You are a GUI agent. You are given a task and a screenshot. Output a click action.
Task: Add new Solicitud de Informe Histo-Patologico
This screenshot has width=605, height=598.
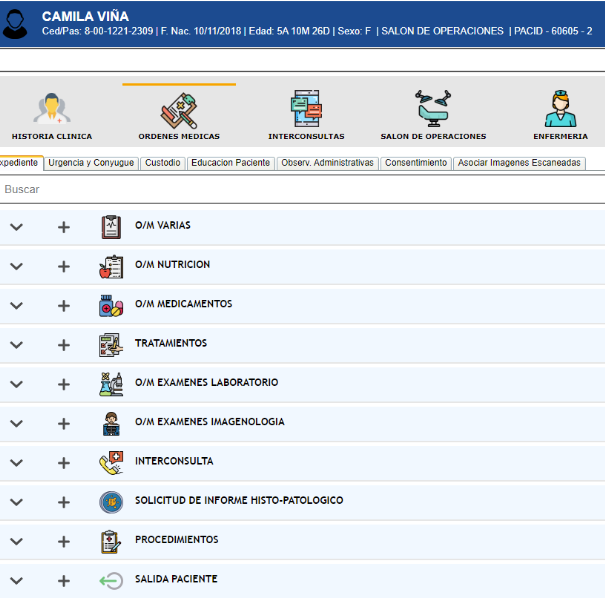pyautogui.click(x=64, y=502)
